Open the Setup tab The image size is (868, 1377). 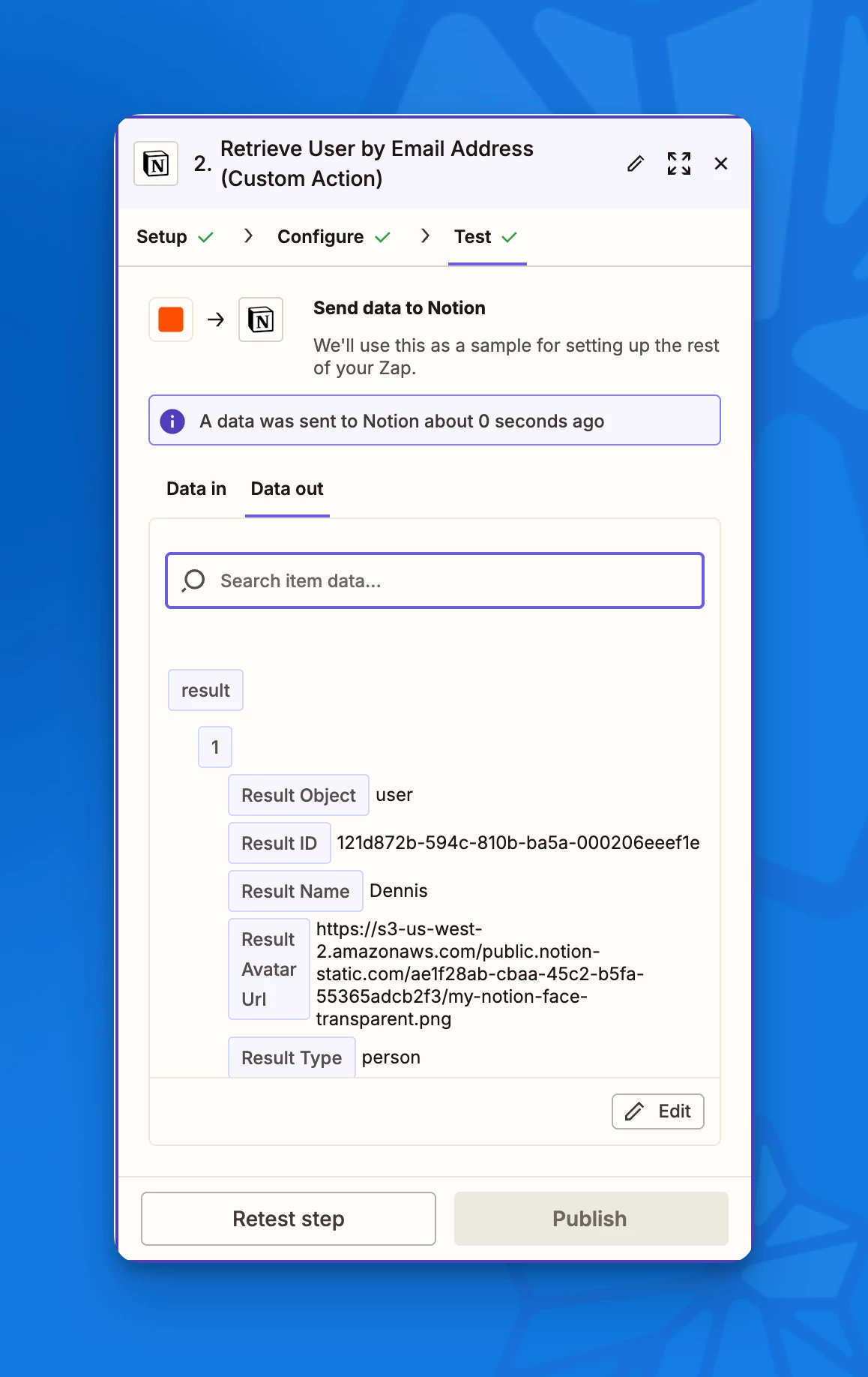[x=175, y=237]
